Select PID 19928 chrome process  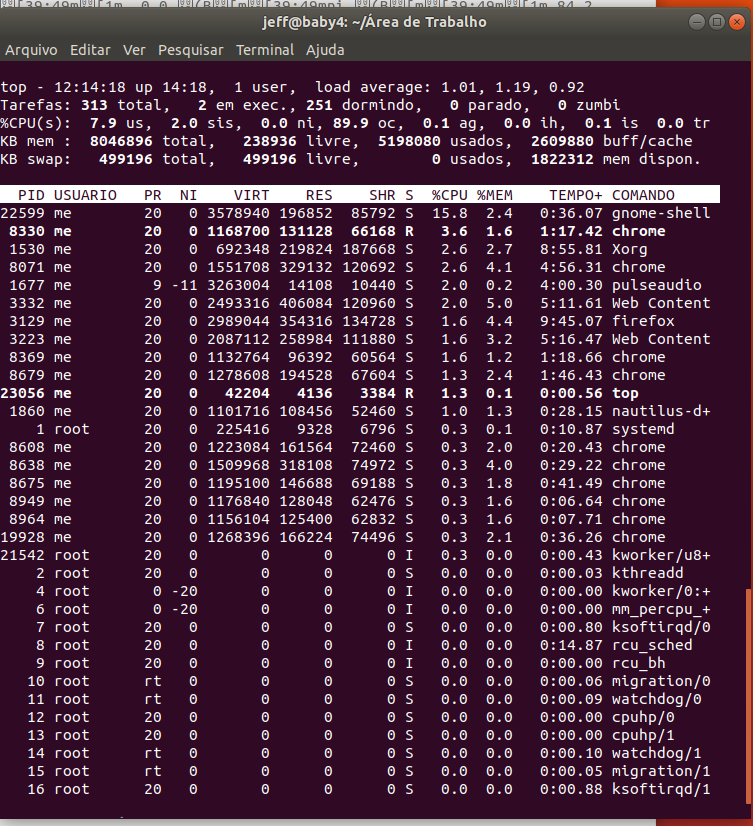pos(22,537)
